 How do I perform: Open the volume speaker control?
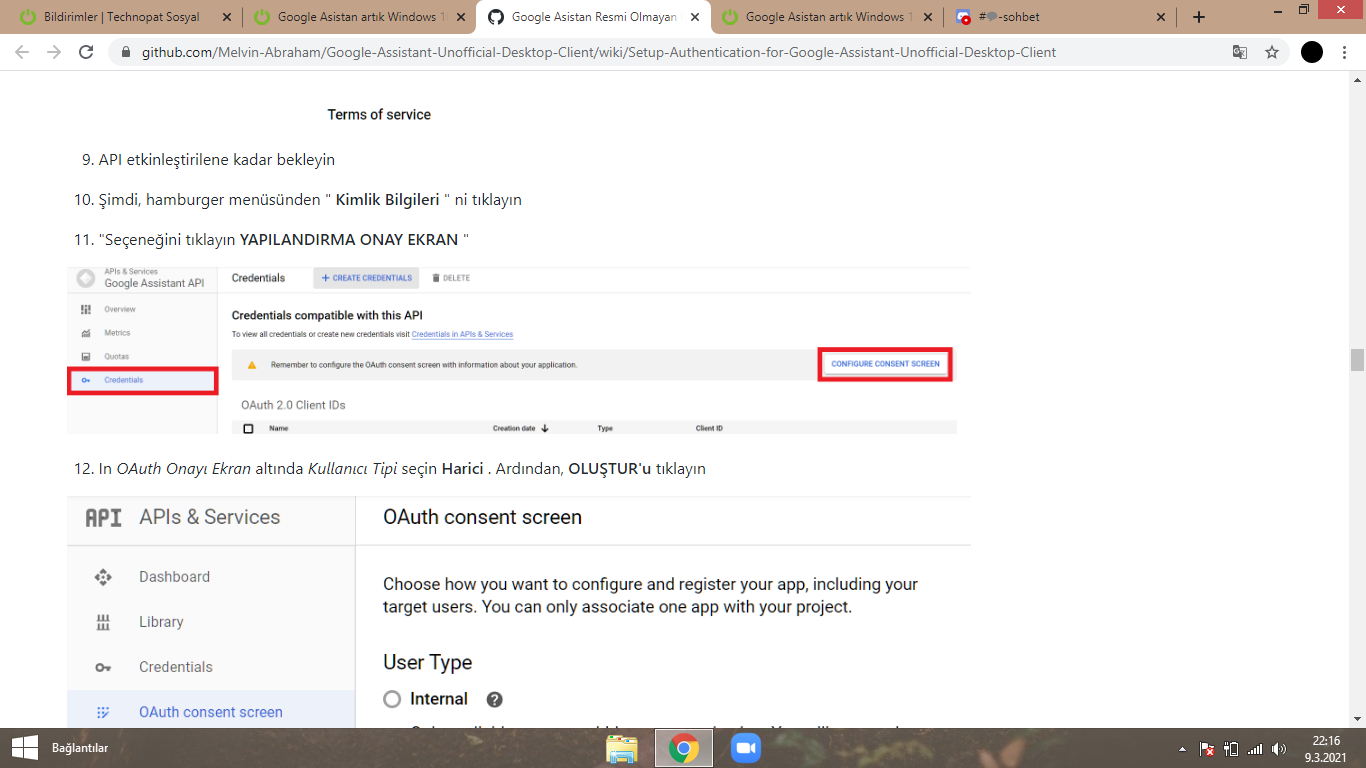click(1279, 749)
